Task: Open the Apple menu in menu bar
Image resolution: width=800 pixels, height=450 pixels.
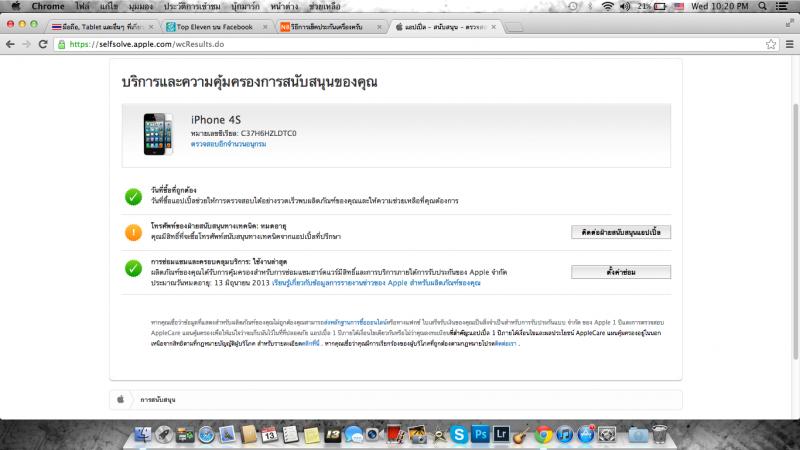Action: 16,6
